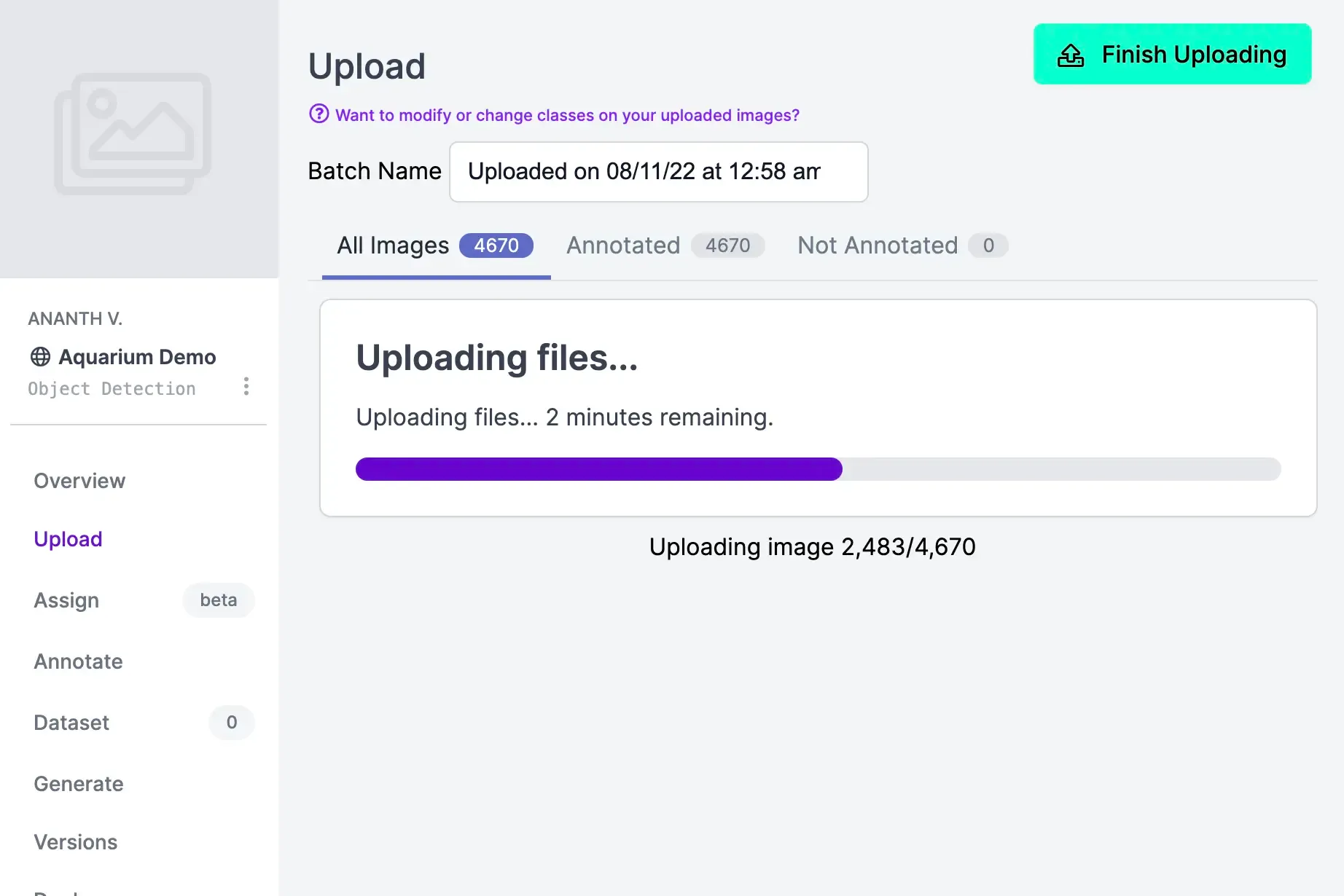Screen dimensions: 1344x896
Task: Open Dataset in the sidebar
Action: pos(71,723)
